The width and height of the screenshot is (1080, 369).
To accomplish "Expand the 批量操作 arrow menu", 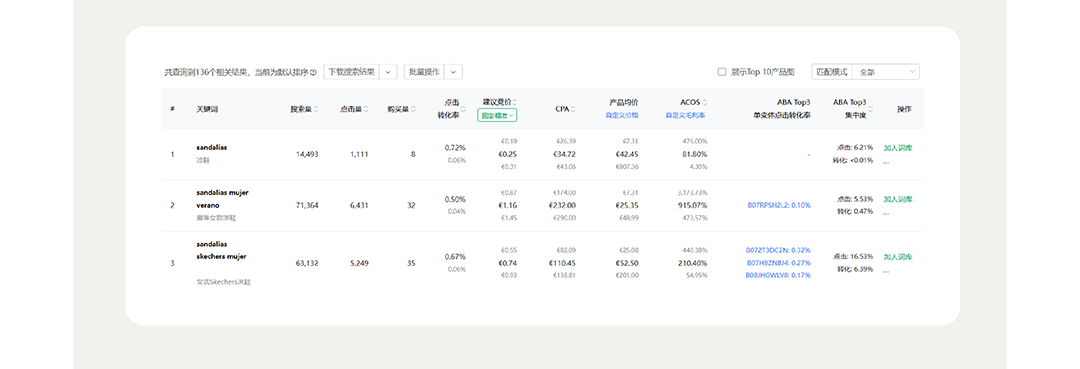I will pos(453,72).
